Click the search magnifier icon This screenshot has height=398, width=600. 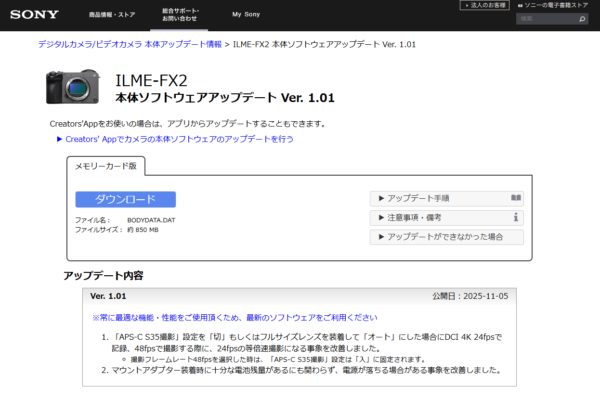[x=582, y=19]
